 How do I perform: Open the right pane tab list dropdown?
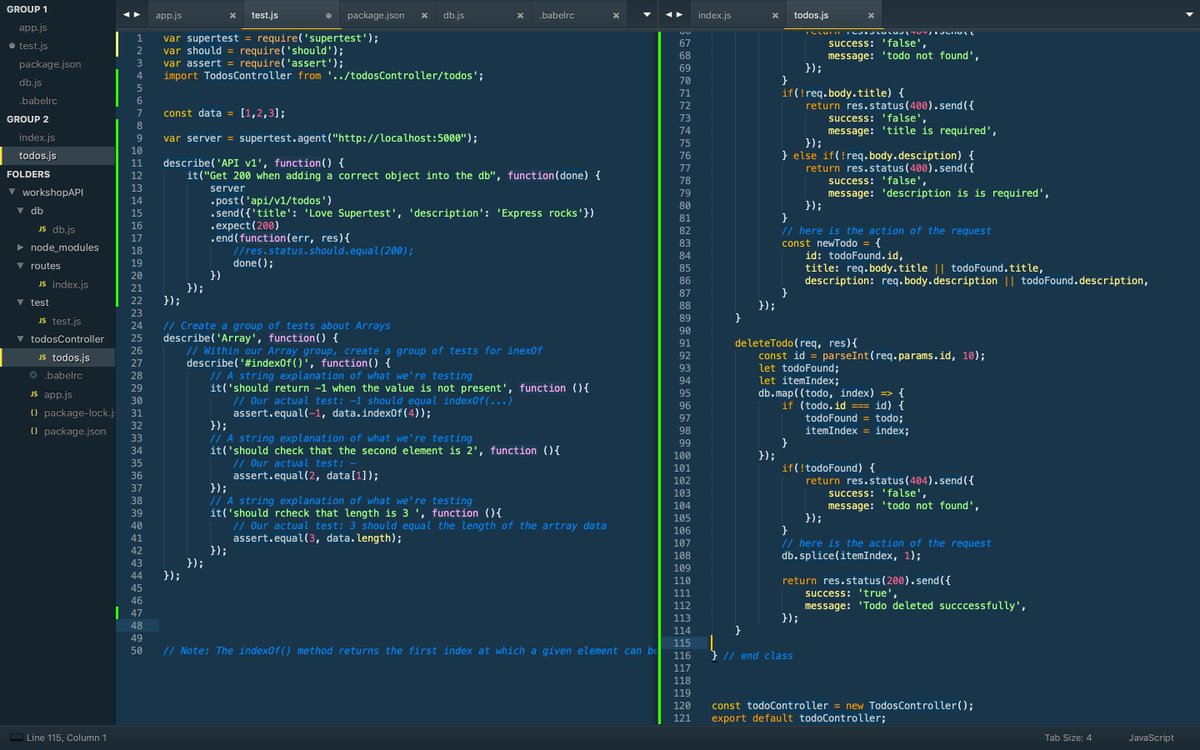pyautogui.click(x=1187, y=15)
